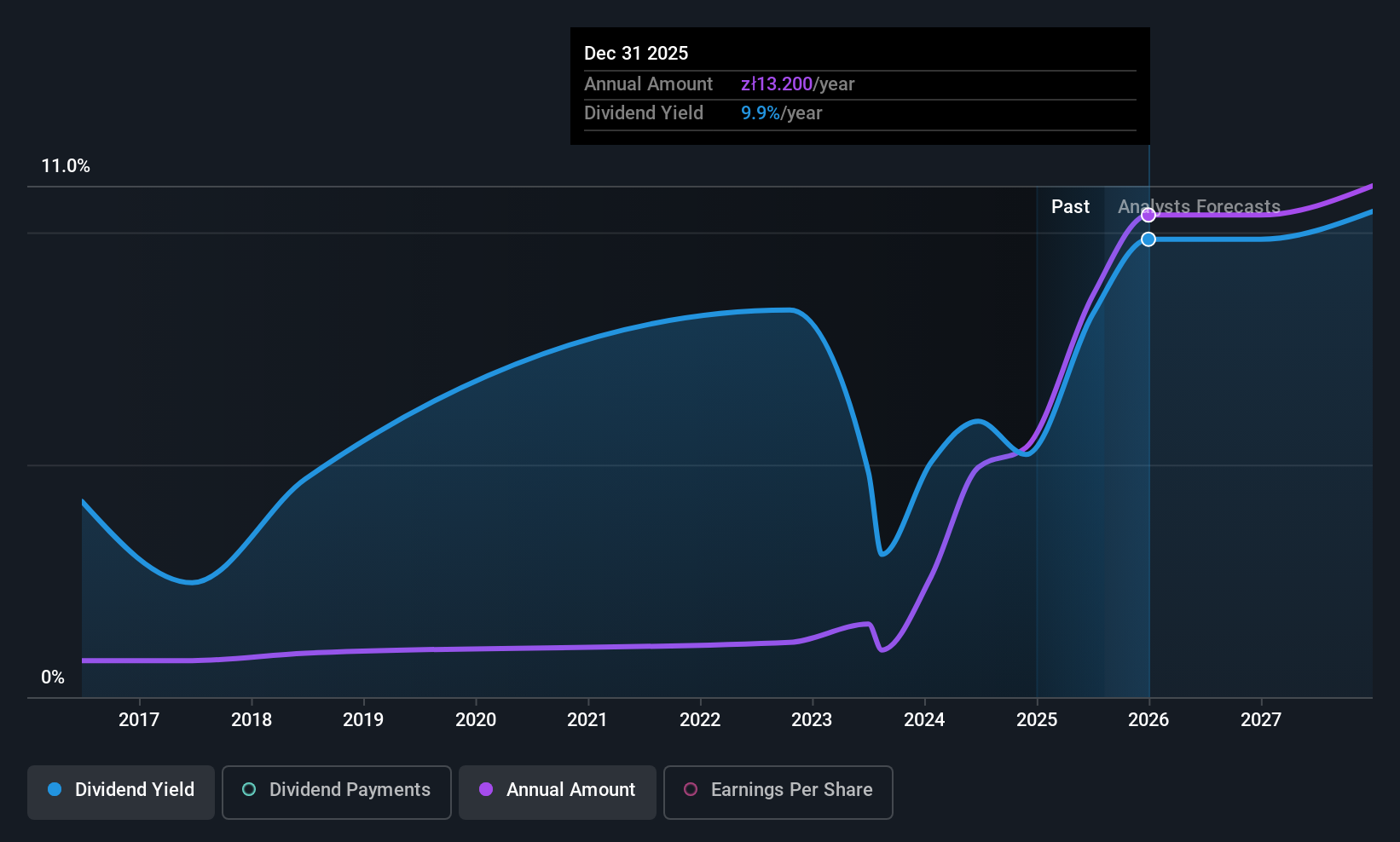Viewport: 1400px width, 842px height.
Task: Click the 9.9%/year tooltip value
Action: 781,113
